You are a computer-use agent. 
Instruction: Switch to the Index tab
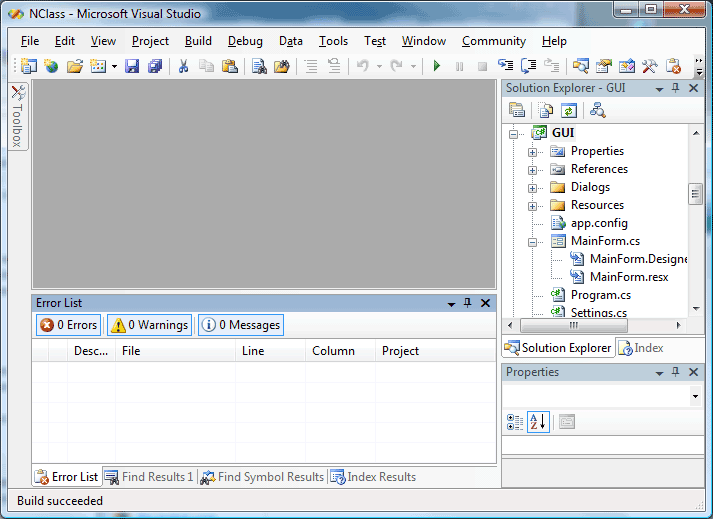coord(641,348)
